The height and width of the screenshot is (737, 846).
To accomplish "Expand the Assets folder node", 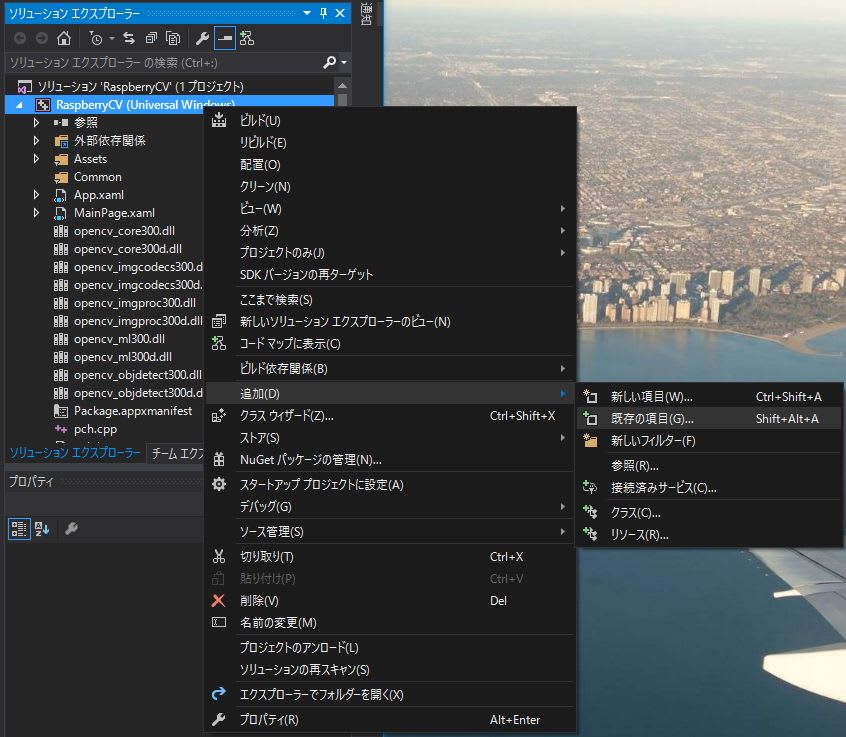I will pyautogui.click(x=37, y=159).
